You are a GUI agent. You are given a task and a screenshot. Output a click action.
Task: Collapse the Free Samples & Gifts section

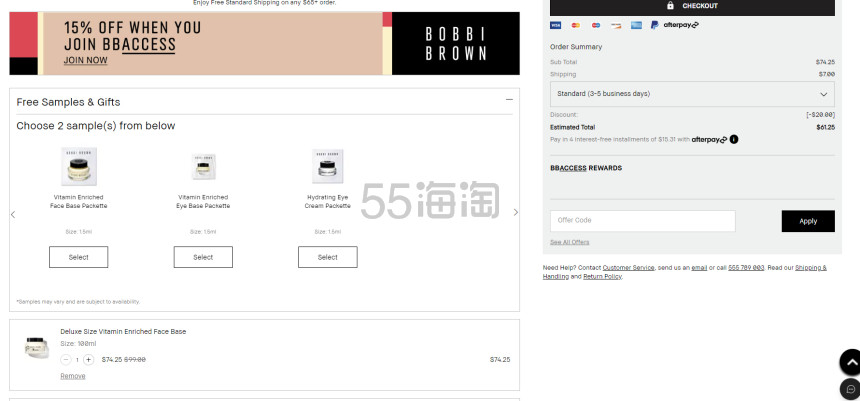pos(509,99)
